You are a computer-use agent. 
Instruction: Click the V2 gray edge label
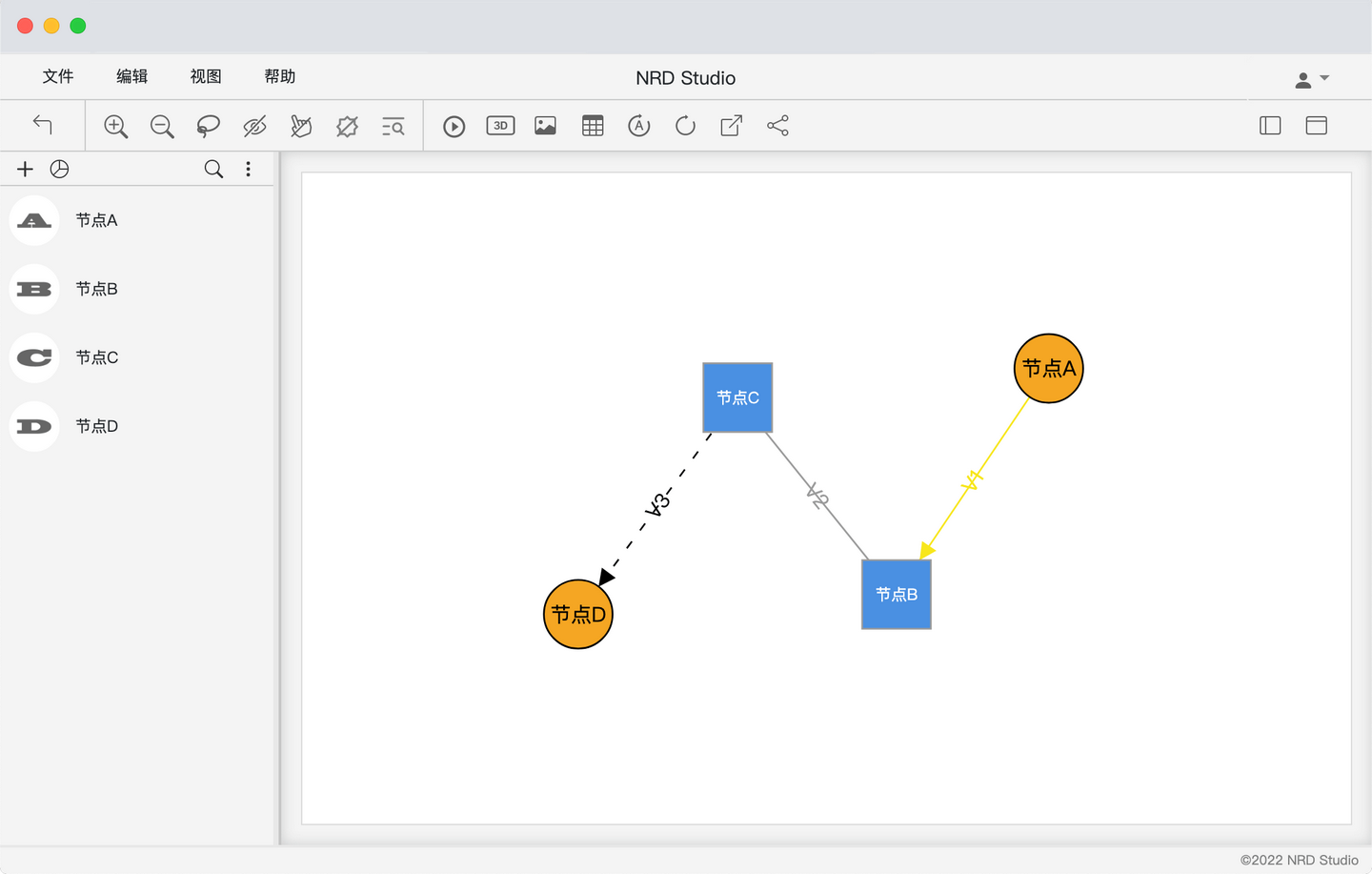pyautogui.click(x=817, y=497)
